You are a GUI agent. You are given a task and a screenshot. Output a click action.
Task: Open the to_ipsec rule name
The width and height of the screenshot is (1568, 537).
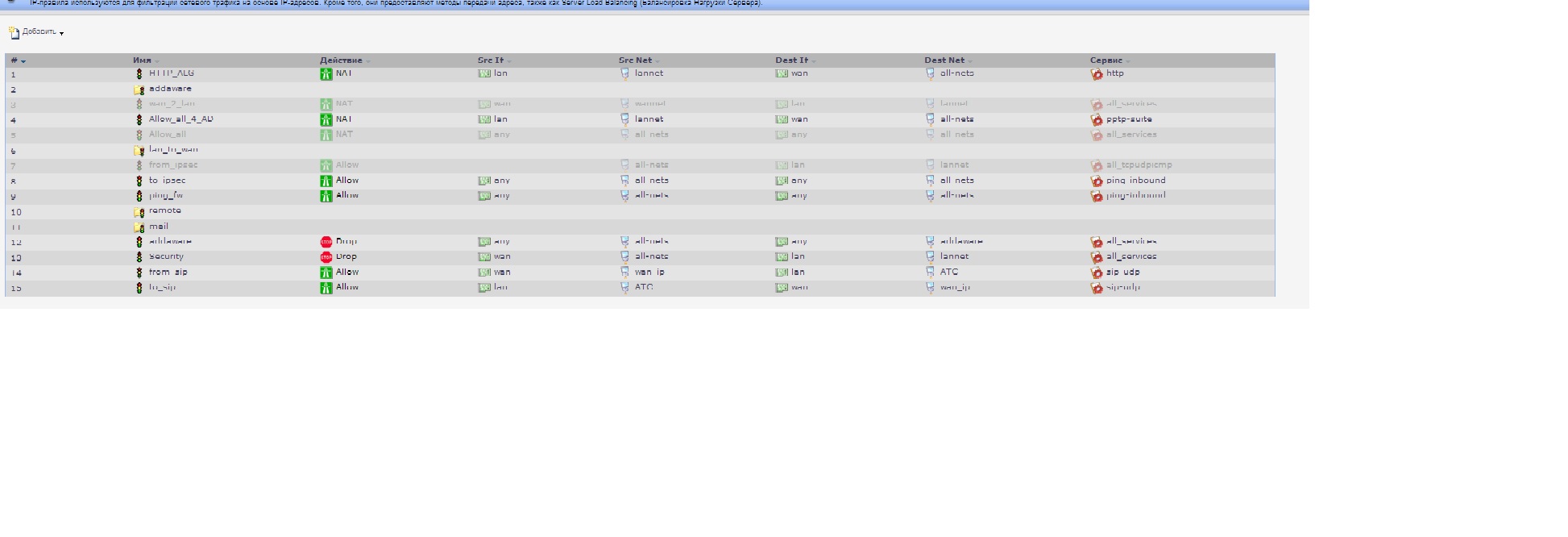click(x=167, y=181)
